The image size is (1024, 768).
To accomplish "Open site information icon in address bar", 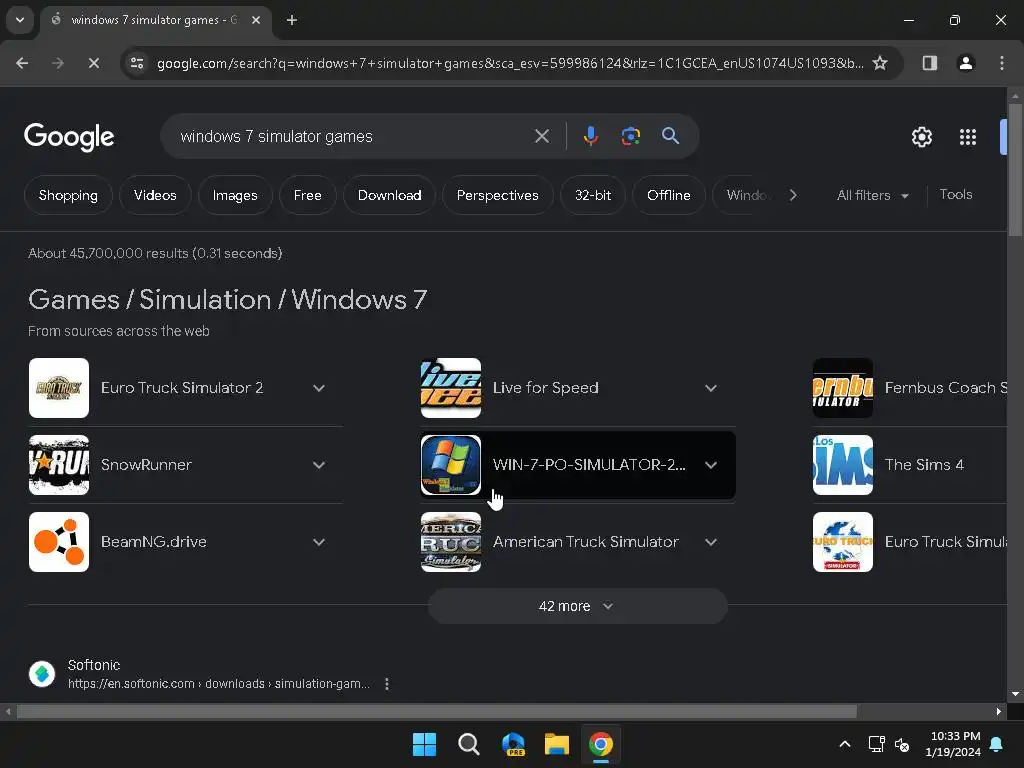I will [137, 63].
